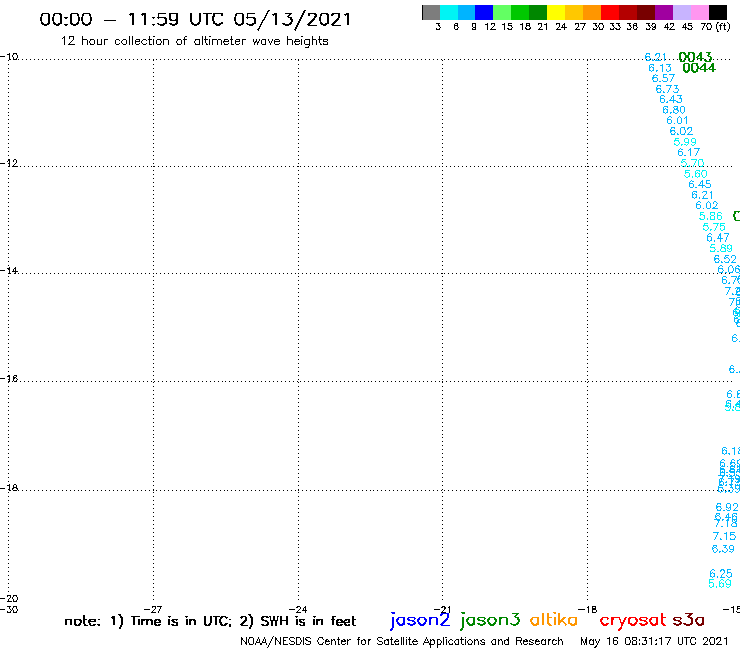Click the longitude axis label -27

coord(153,609)
